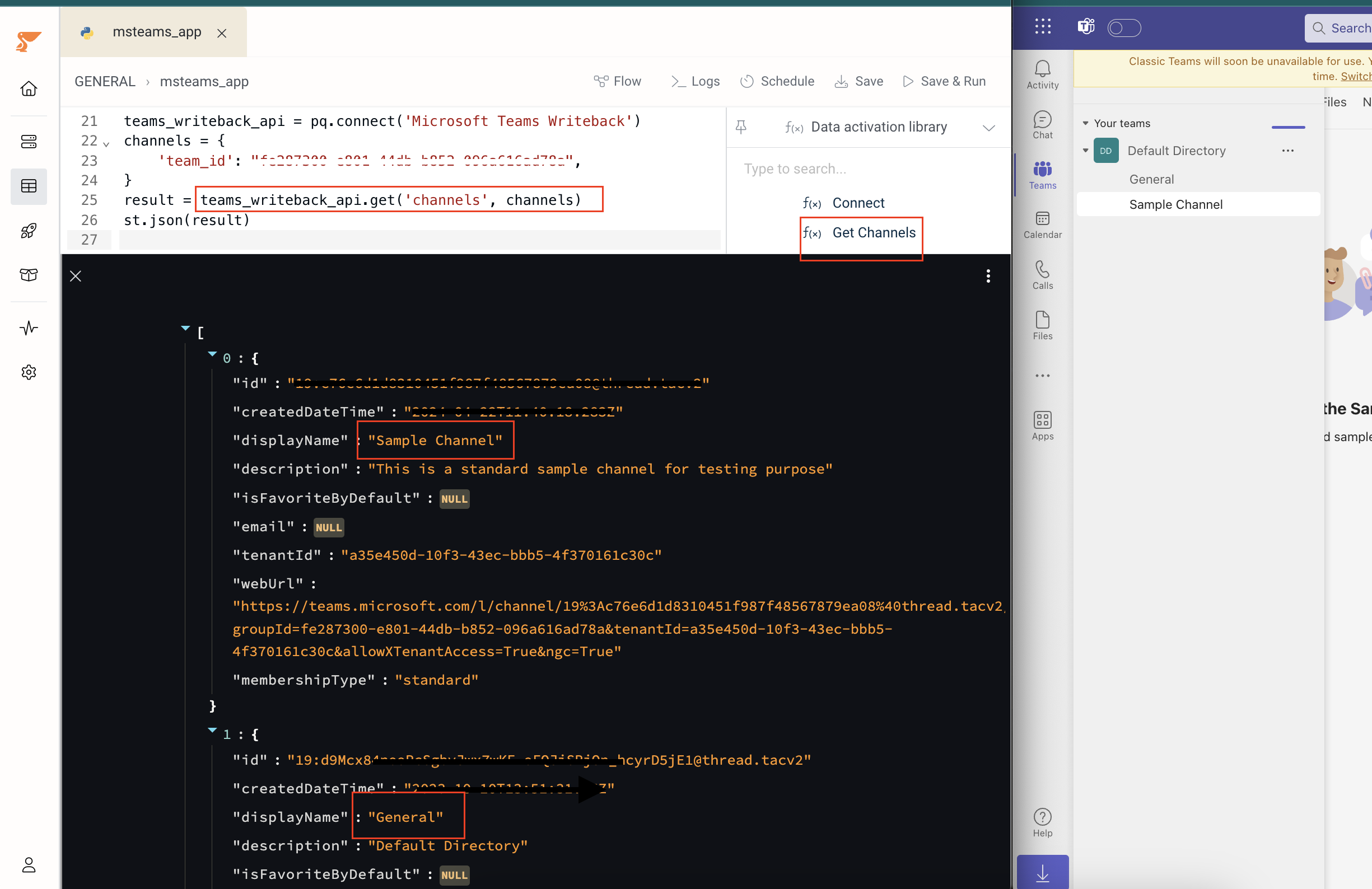Screen dimensions: 1372x889
Task: Open the Schedule option
Action: [x=777, y=81]
